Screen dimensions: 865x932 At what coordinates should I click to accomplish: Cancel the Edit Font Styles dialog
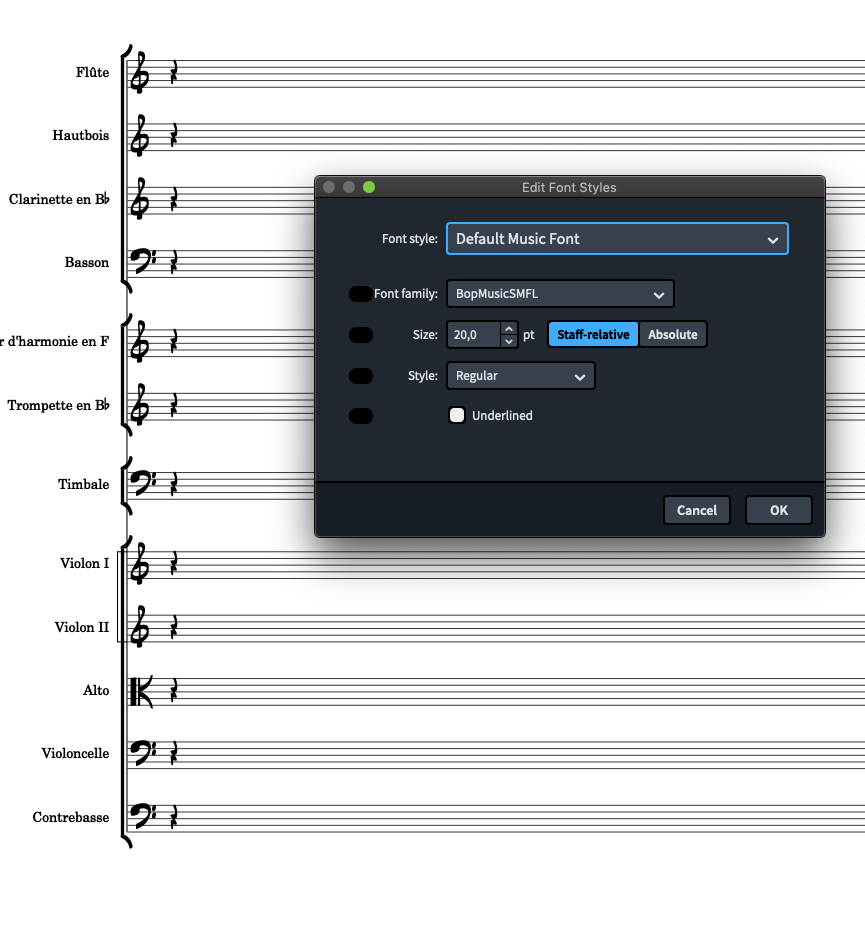click(697, 510)
